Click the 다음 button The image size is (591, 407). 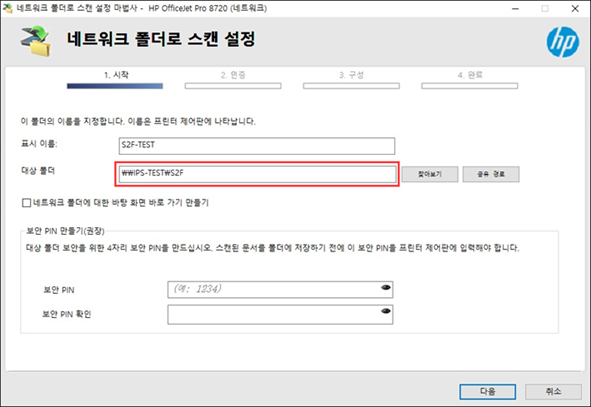(487, 392)
